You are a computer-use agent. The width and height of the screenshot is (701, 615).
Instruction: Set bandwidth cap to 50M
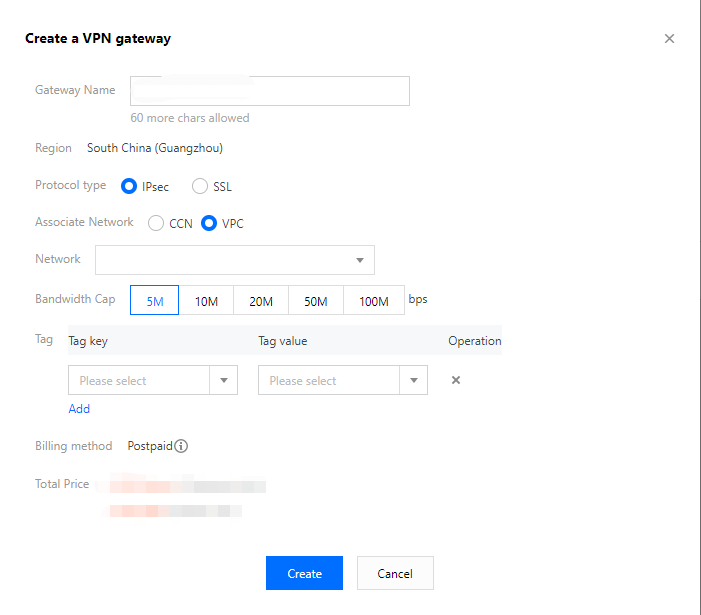[316, 301]
